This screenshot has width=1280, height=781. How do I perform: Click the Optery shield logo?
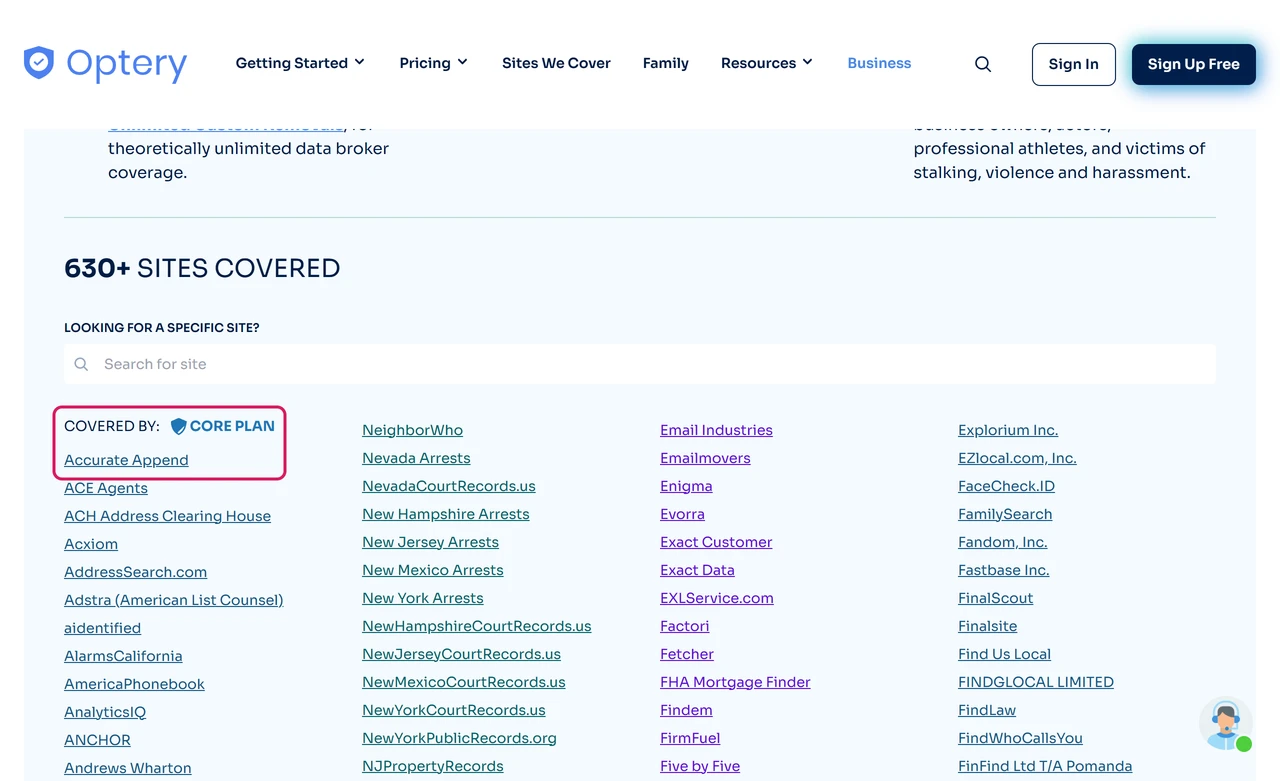pos(38,63)
